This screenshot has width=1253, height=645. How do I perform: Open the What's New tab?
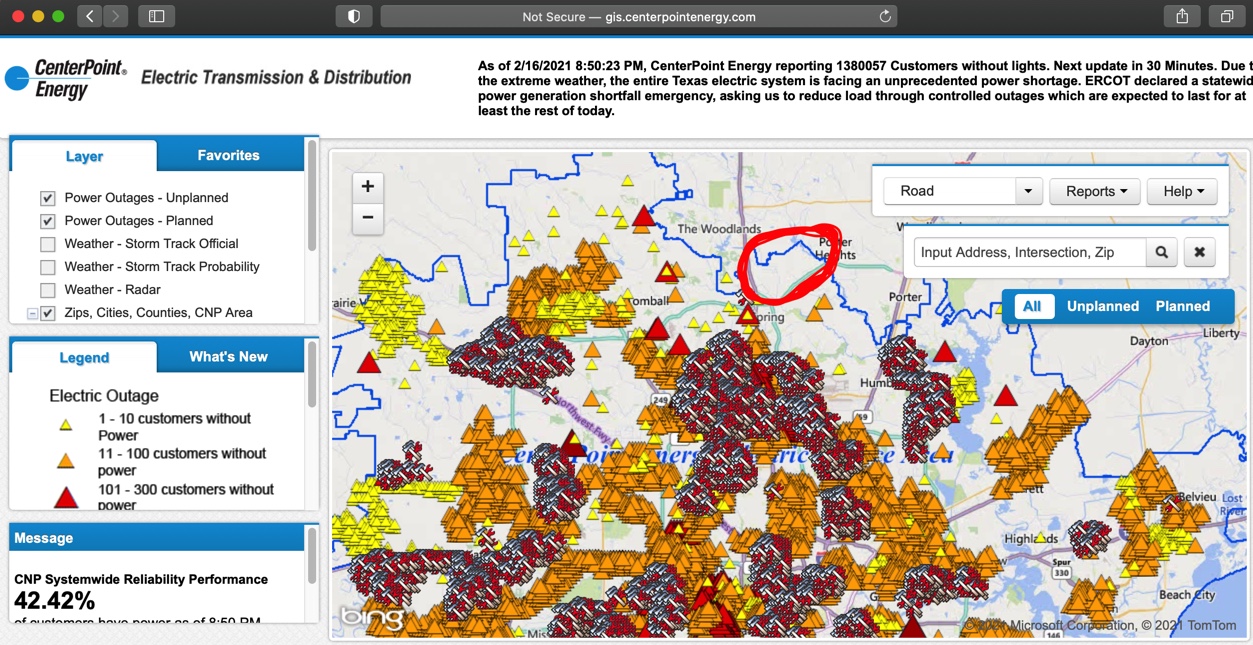(228, 357)
